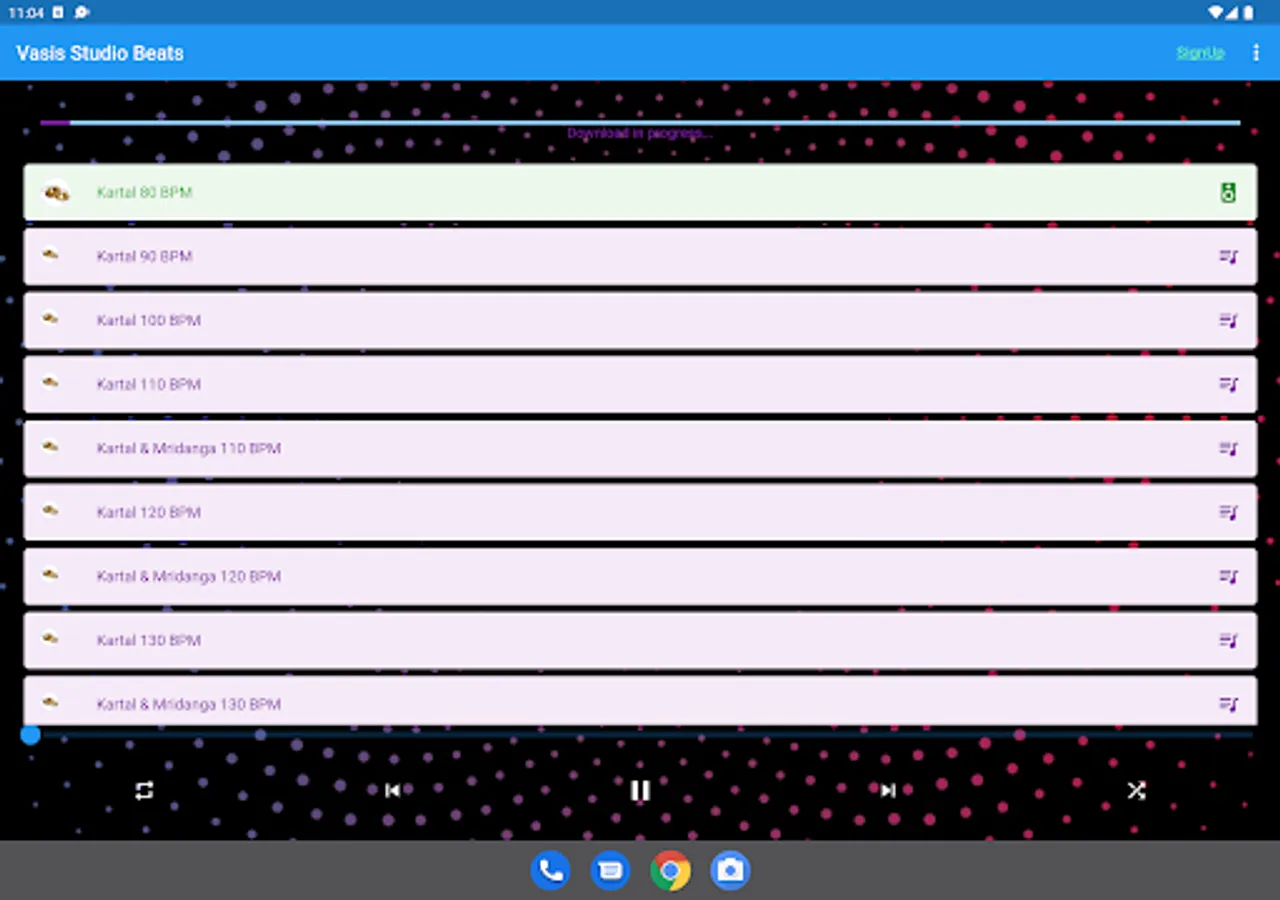Click the Kartal 120 BPM cymbal thumbnail
Screen dimensions: 1280x900
50,512
